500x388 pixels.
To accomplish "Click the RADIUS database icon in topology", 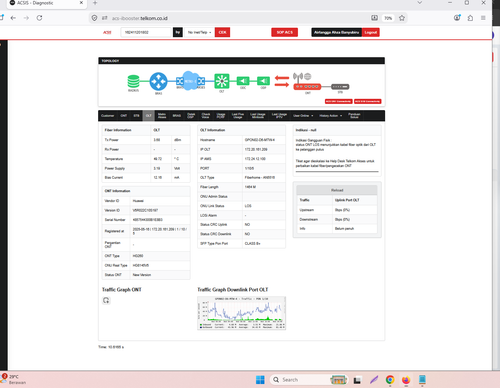I will tap(133, 81).
